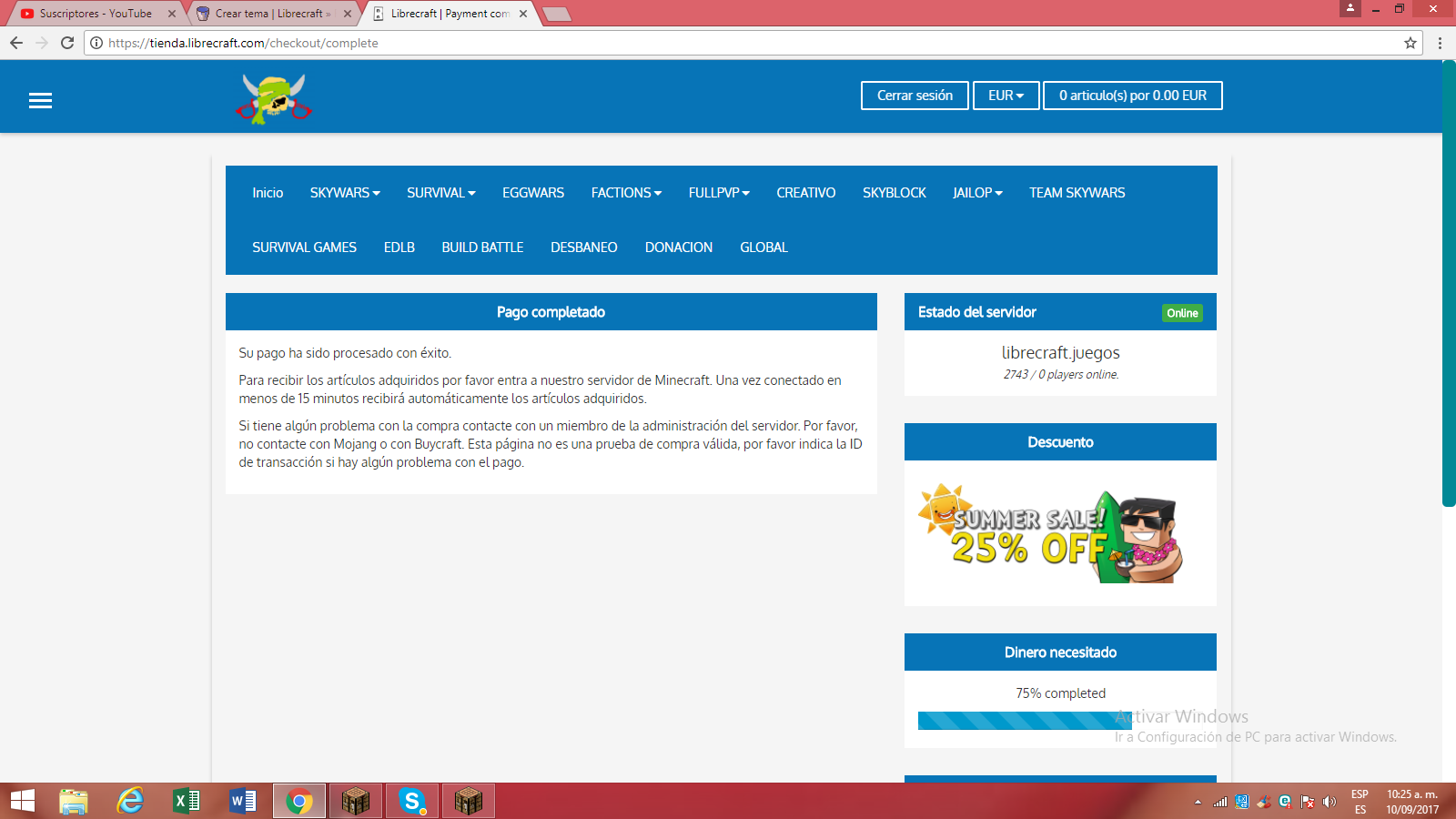Screen dimensions: 1456x819
Task: Click the librecraft.juegos server address
Action: pos(1060,353)
